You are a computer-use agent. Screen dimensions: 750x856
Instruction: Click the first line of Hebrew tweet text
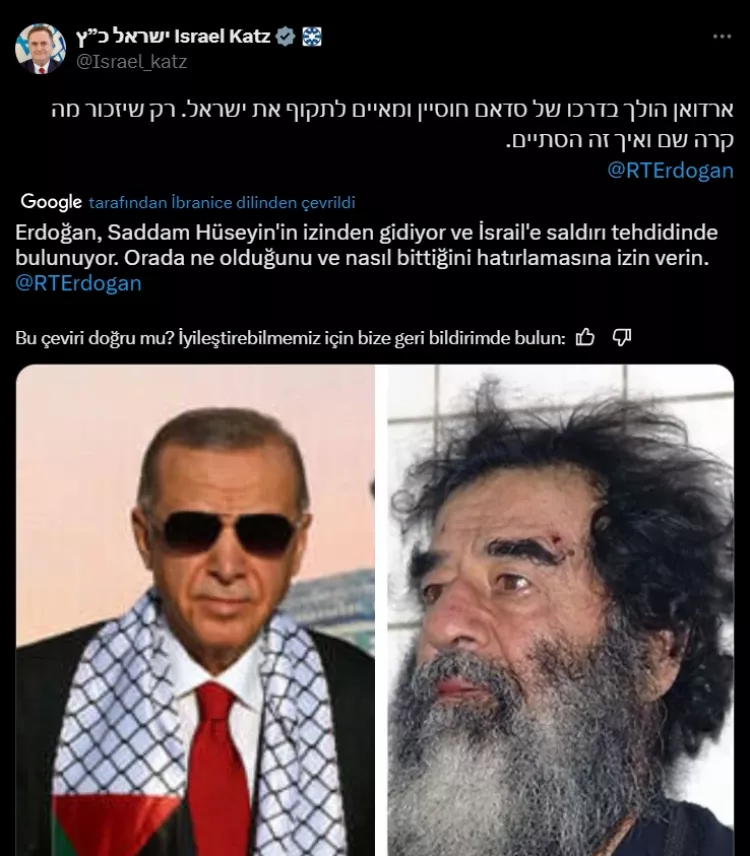[392, 110]
